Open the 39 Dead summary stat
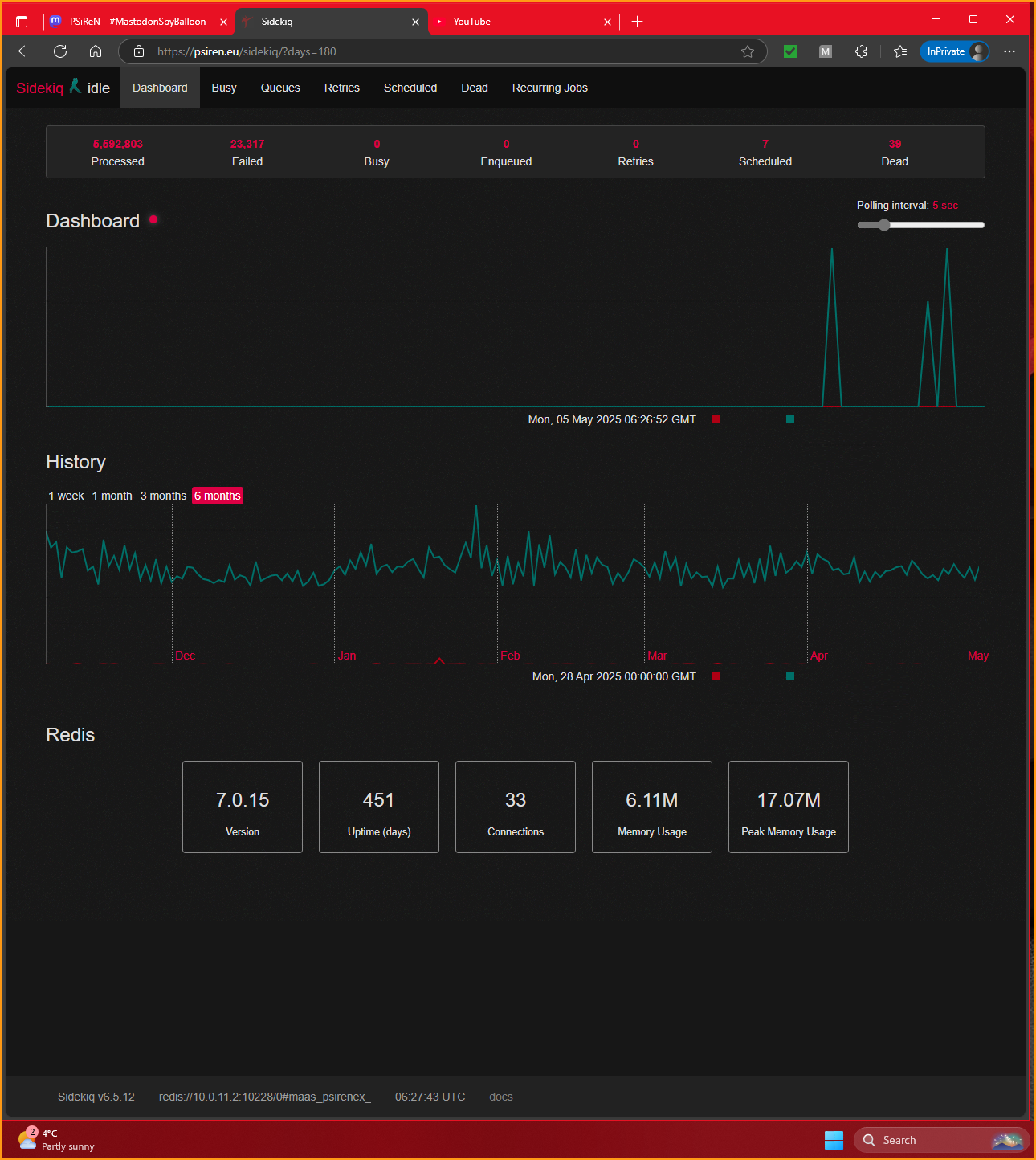Screen dimensions: 1036x1160 [x=895, y=153]
